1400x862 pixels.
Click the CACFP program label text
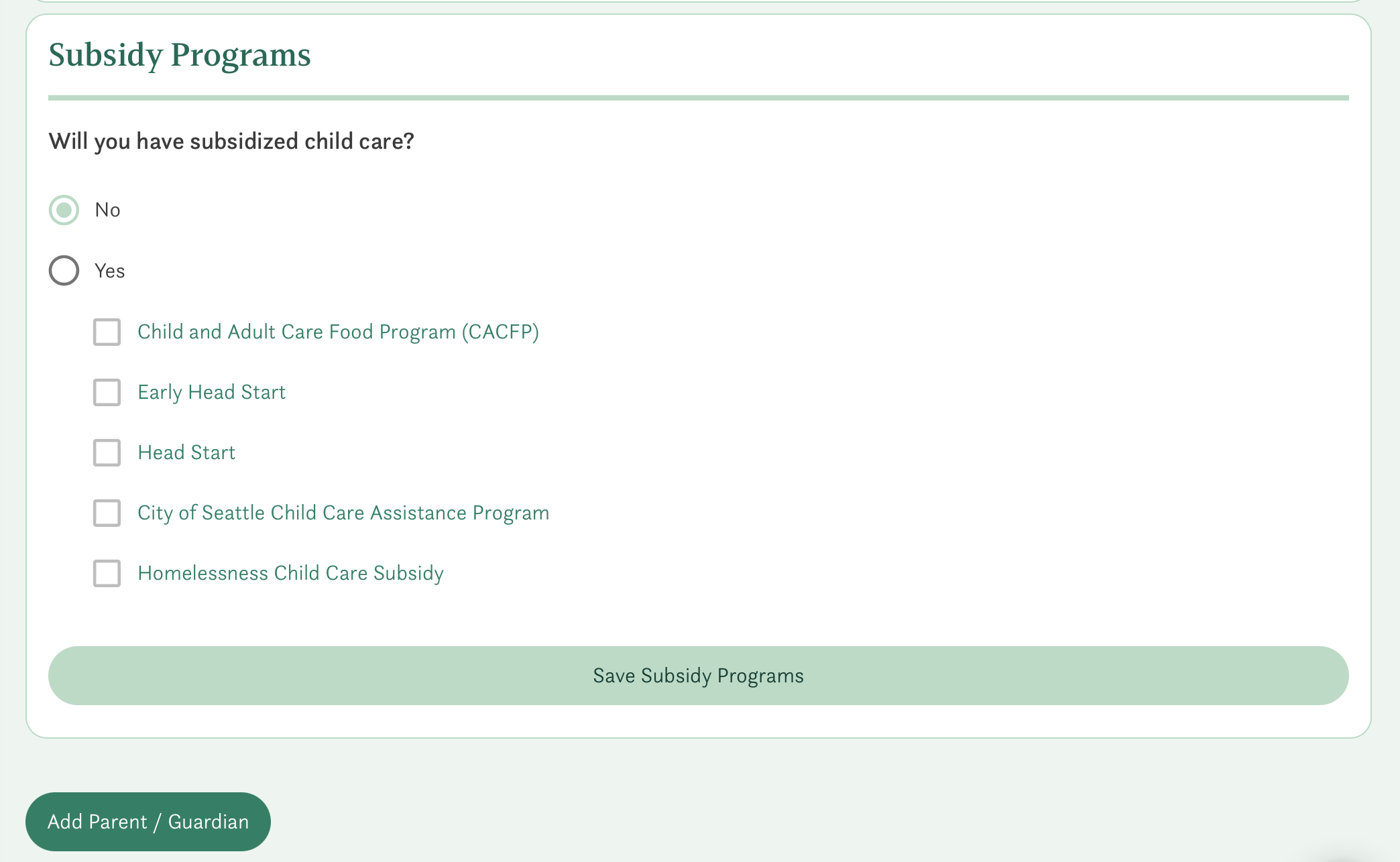point(338,332)
